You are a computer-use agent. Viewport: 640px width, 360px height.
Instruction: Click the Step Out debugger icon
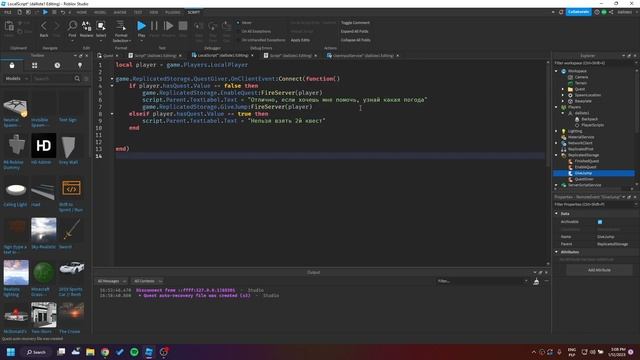pos(227,27)
